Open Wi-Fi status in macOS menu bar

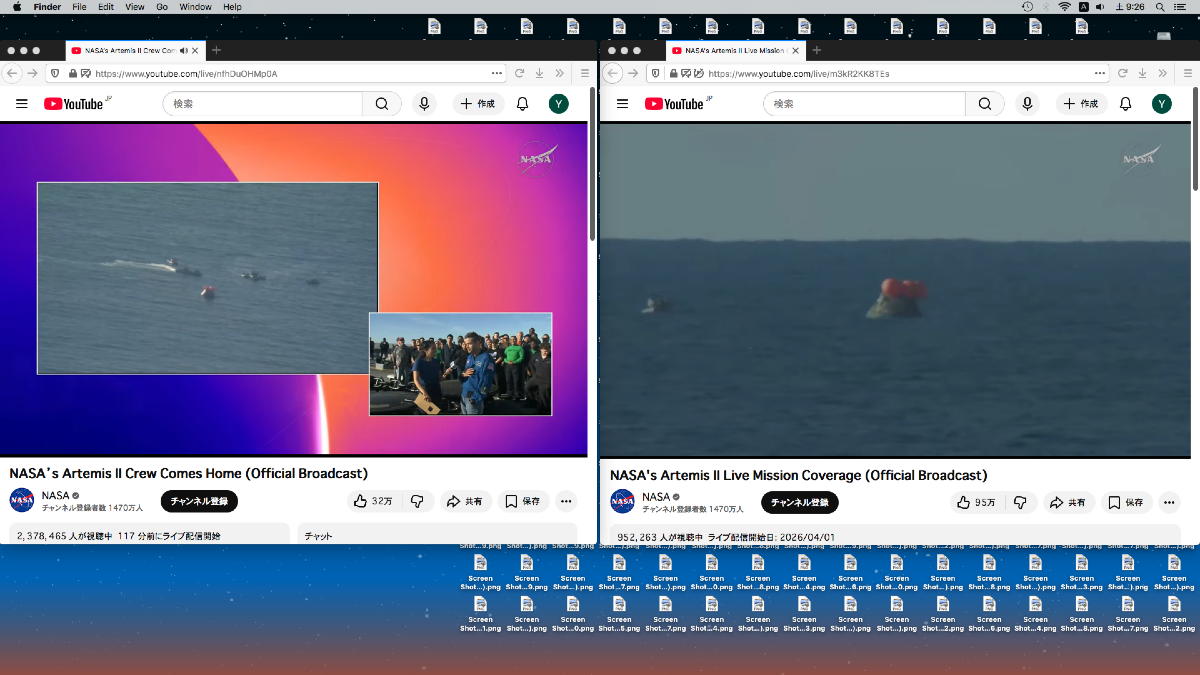pos(1064,7)
